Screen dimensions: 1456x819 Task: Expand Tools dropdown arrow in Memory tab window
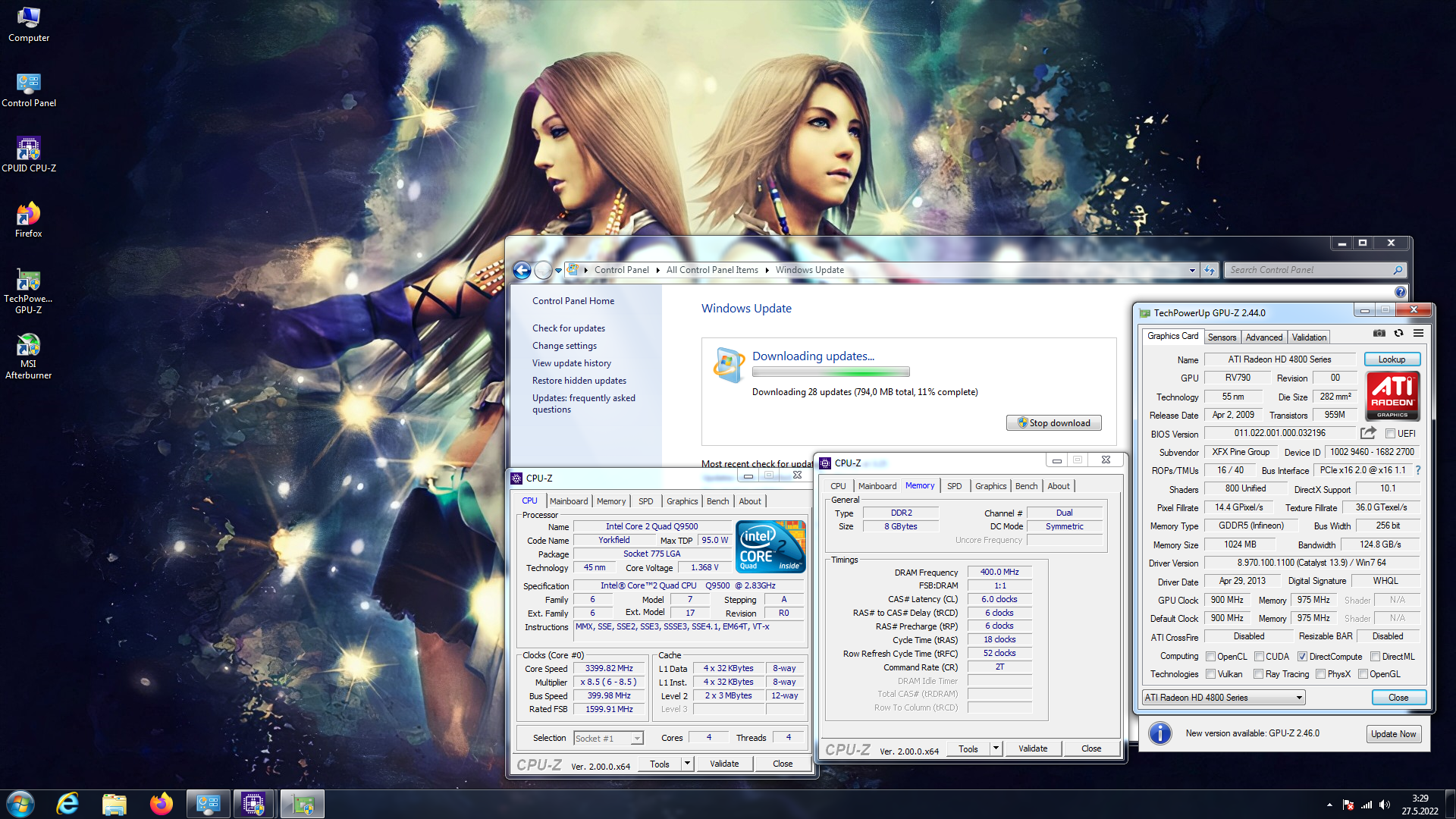point(996,748)
